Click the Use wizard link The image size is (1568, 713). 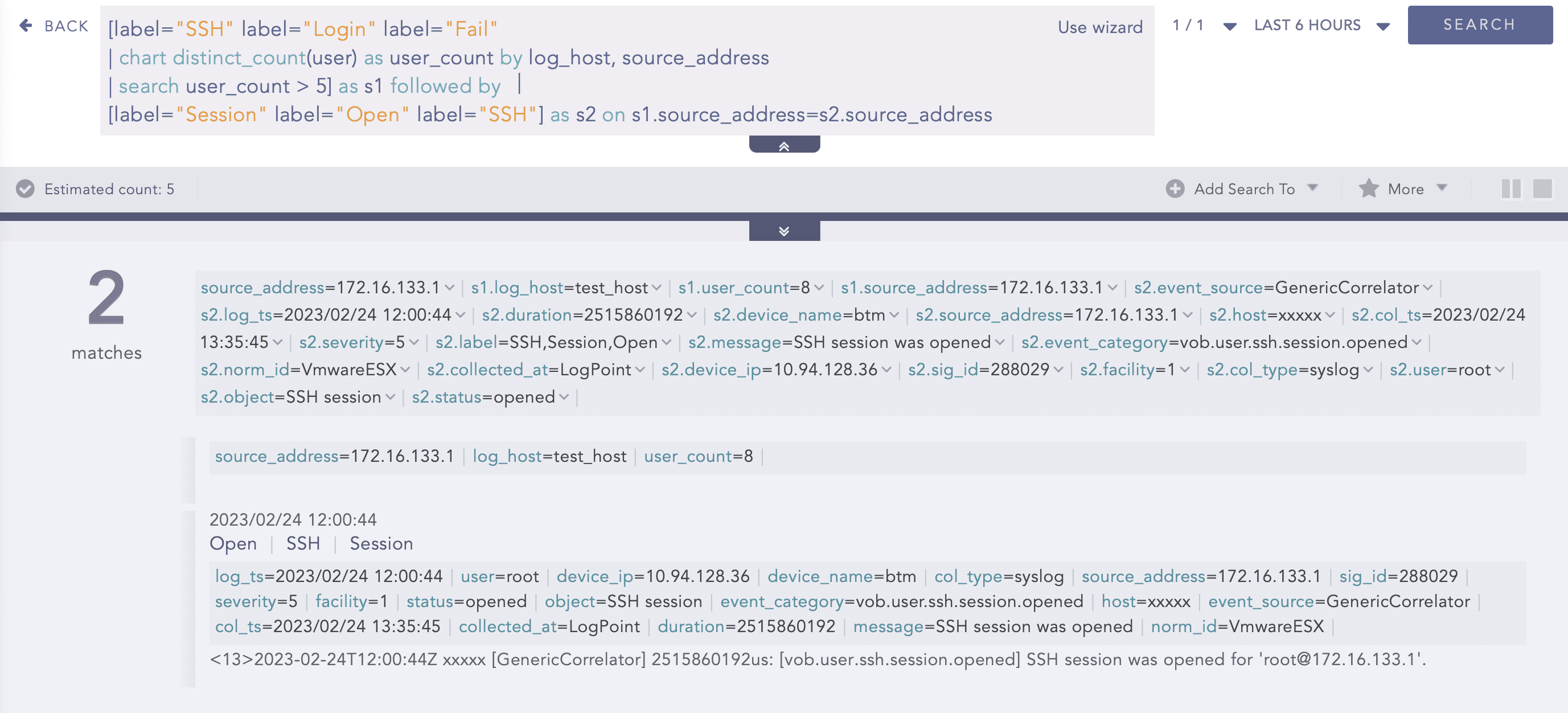[1099, 27]
